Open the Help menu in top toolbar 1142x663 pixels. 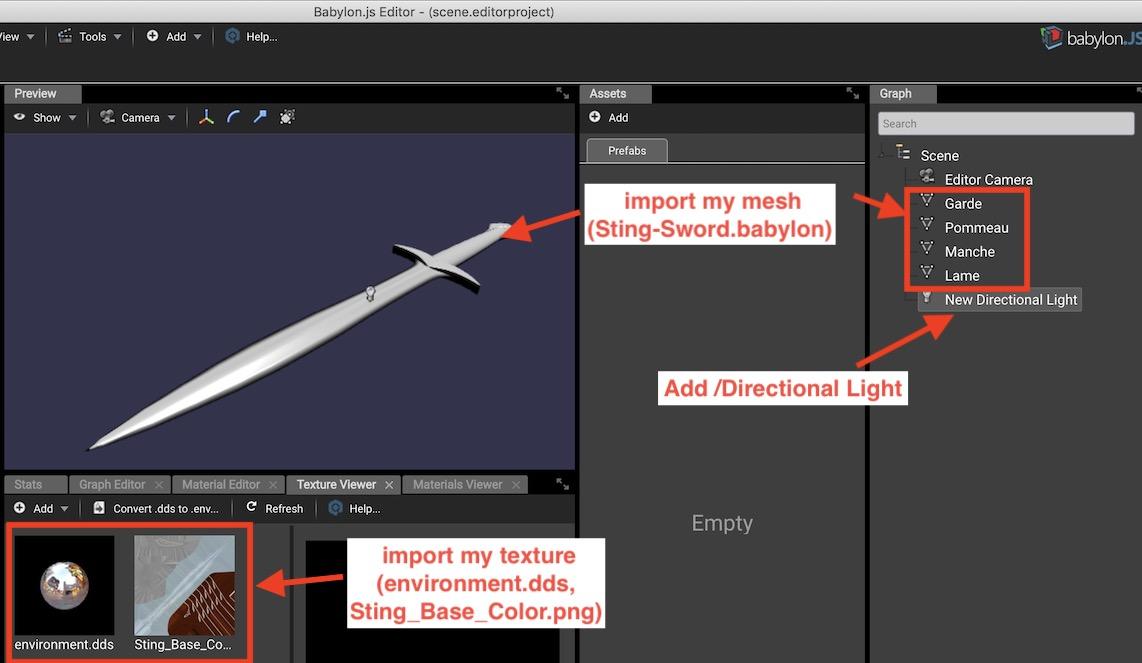pyautogui.click(x=252, y=36)
